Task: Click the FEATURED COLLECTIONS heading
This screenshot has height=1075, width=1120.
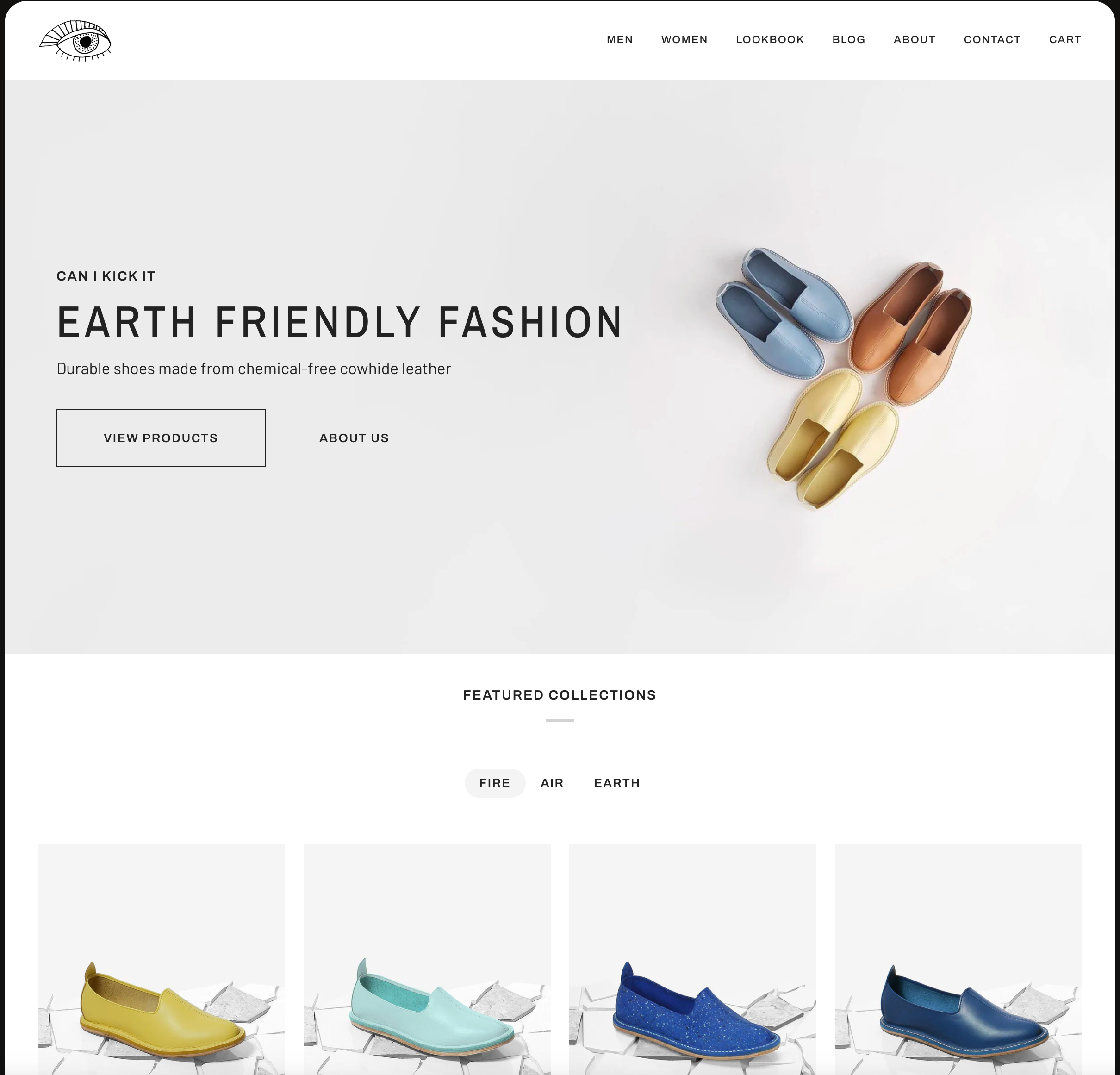Action: [560, 695]
